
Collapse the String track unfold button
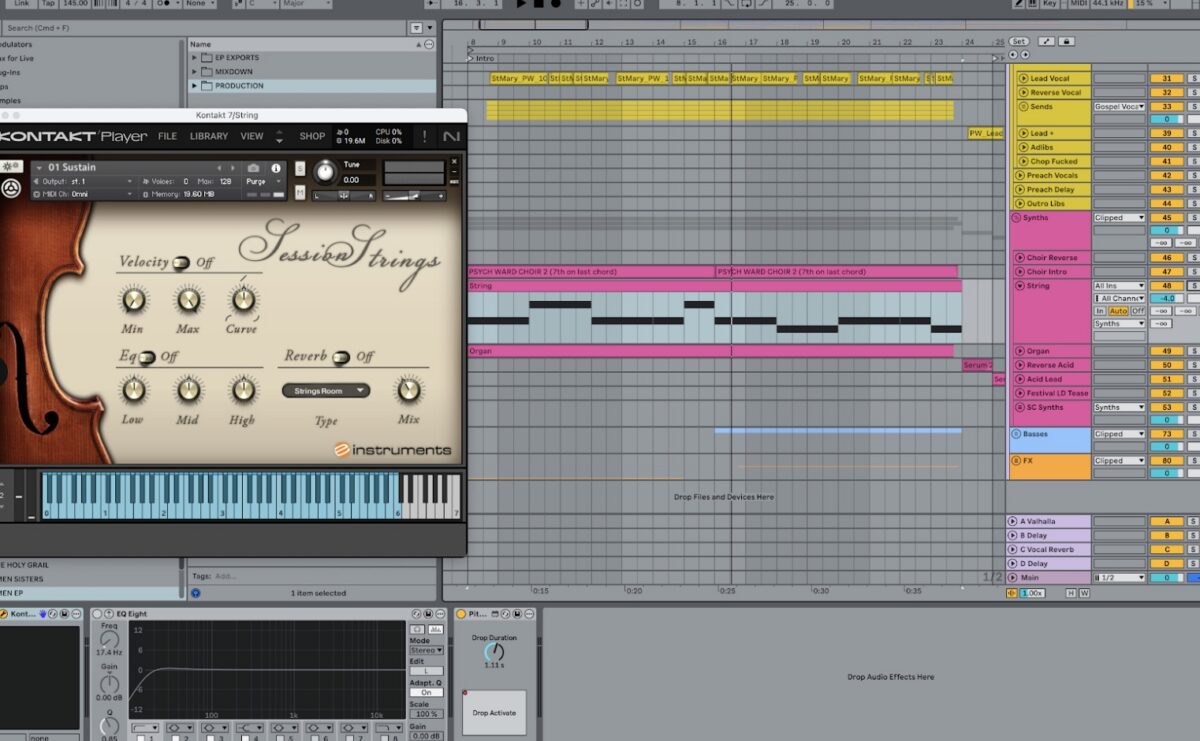[1020, 286]
